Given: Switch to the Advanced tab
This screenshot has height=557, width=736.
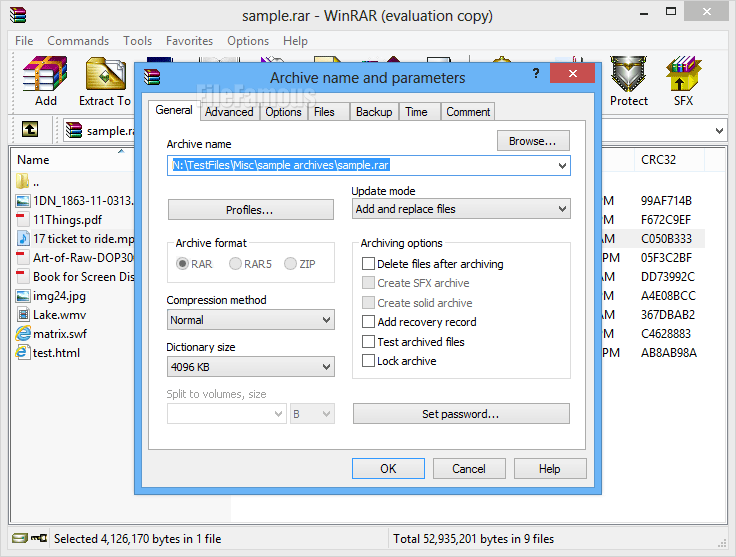Looking at the screenshot, I should [x=229, y=112].
